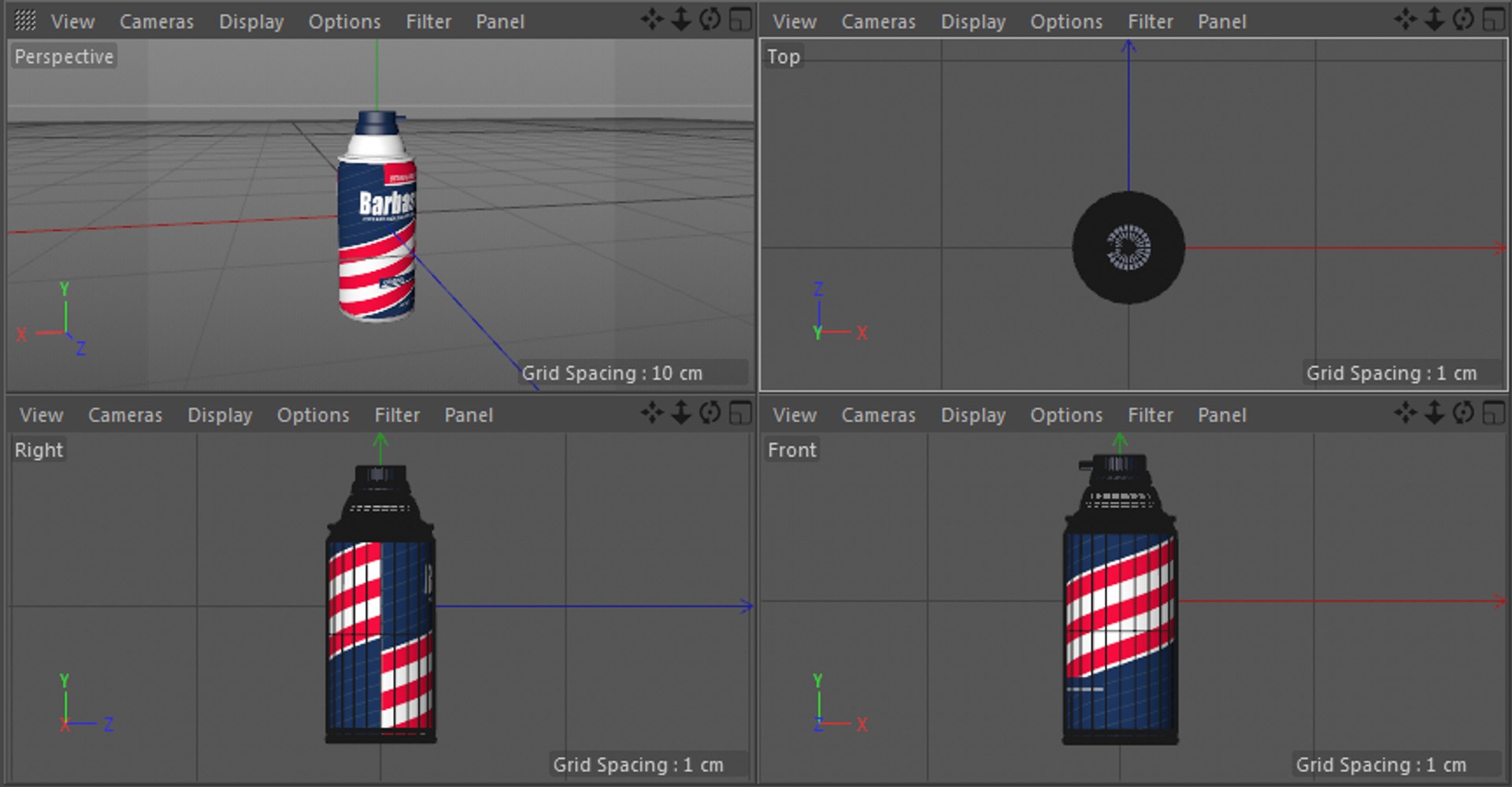Click the Perspective viewport zoom camera icon

681,19
